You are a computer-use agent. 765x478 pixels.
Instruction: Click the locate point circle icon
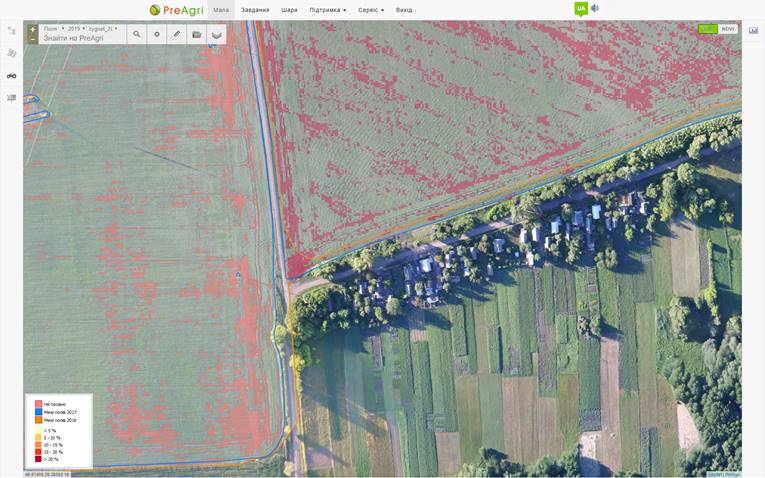157,34
